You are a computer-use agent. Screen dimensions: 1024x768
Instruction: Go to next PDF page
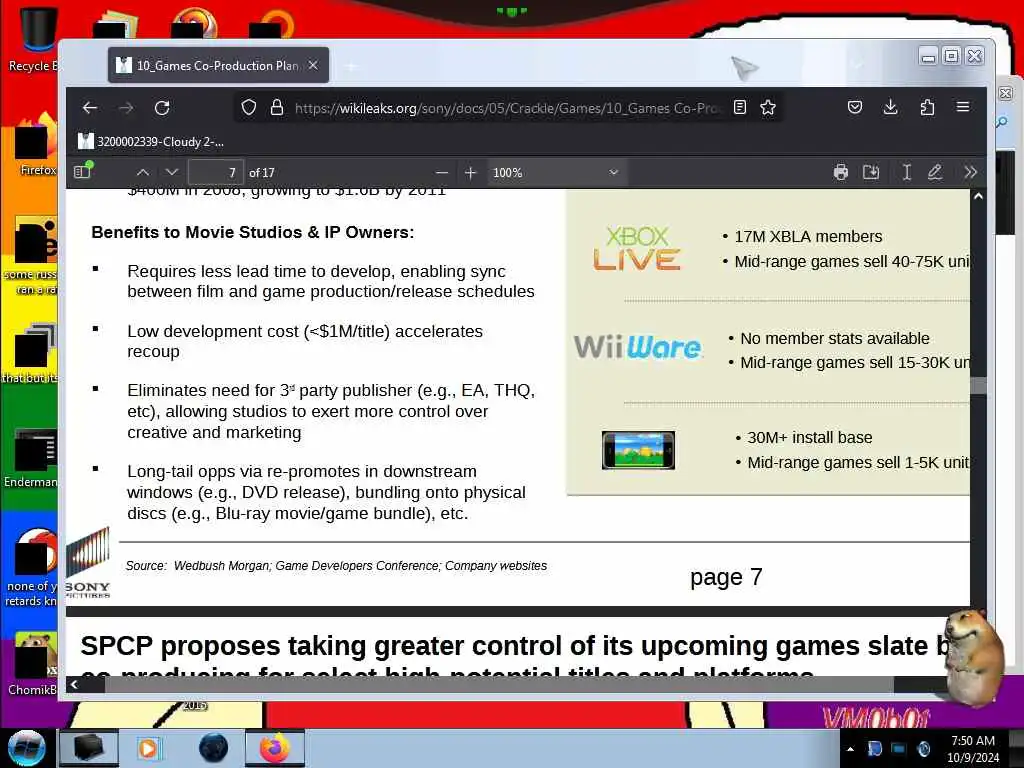172,172
